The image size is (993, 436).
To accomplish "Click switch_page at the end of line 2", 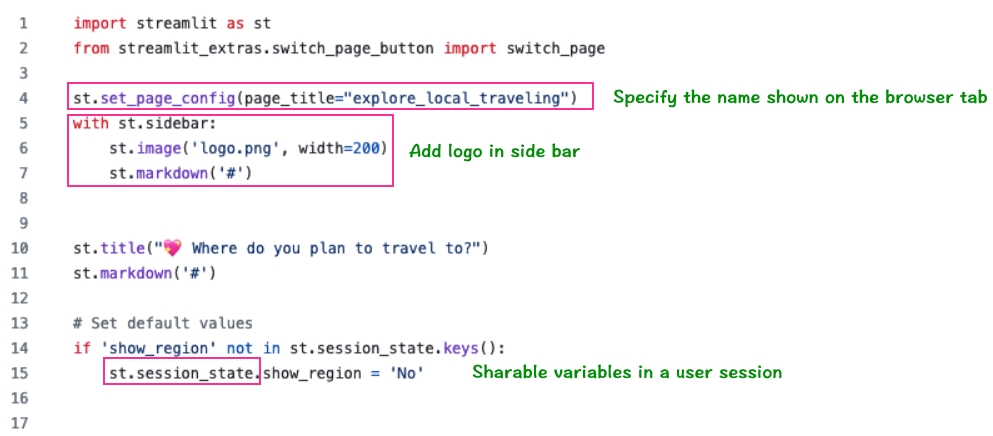I will [x=561, y=48].
